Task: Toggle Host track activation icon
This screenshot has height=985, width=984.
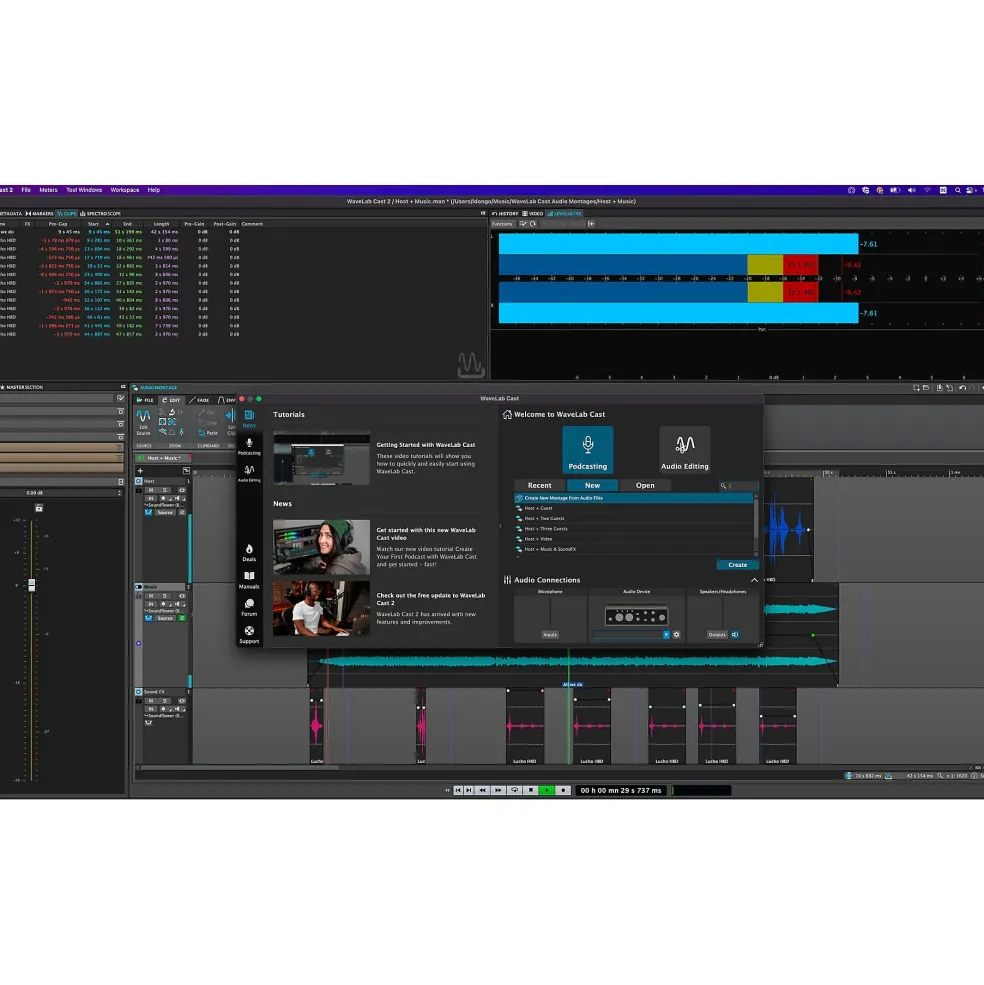Action: pyautogui.click(x=139, y=481)
